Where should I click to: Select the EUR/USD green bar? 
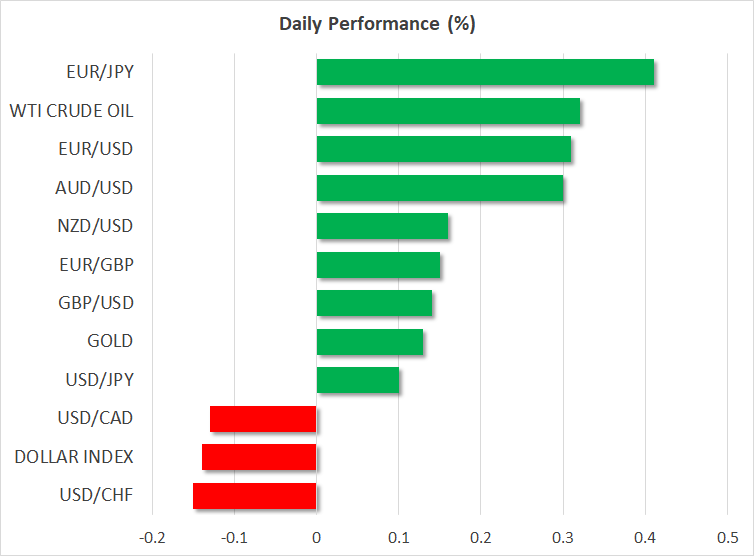(444, 149)
